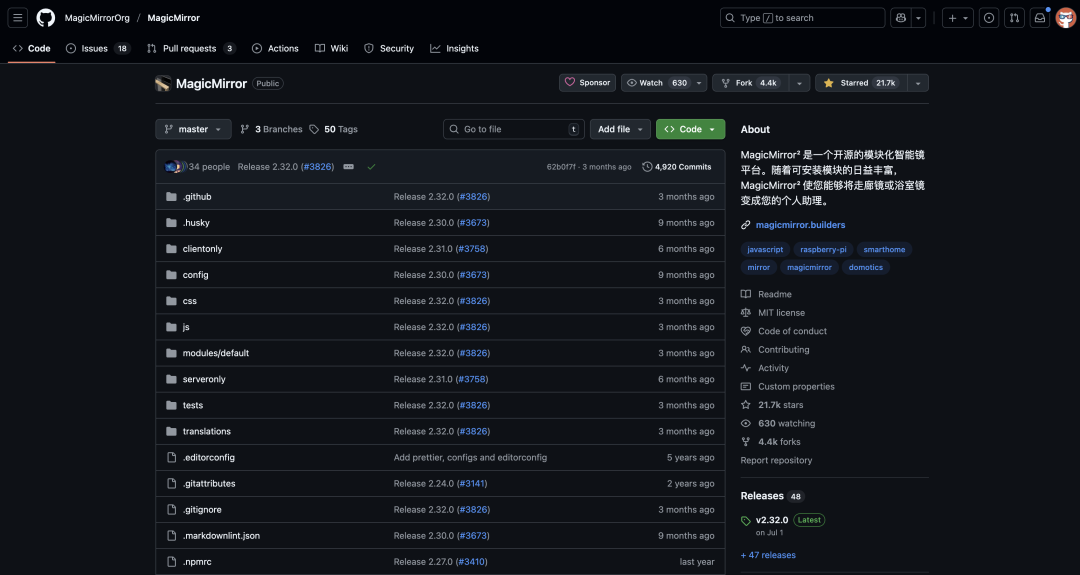Open the js folder
Viewport: 1080px width, 575px height.
186,327
